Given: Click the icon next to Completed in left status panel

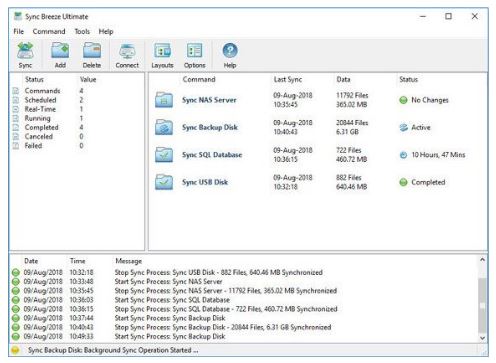Looking at the screenshot, I should pyautogui.click(x=16, y=127).
